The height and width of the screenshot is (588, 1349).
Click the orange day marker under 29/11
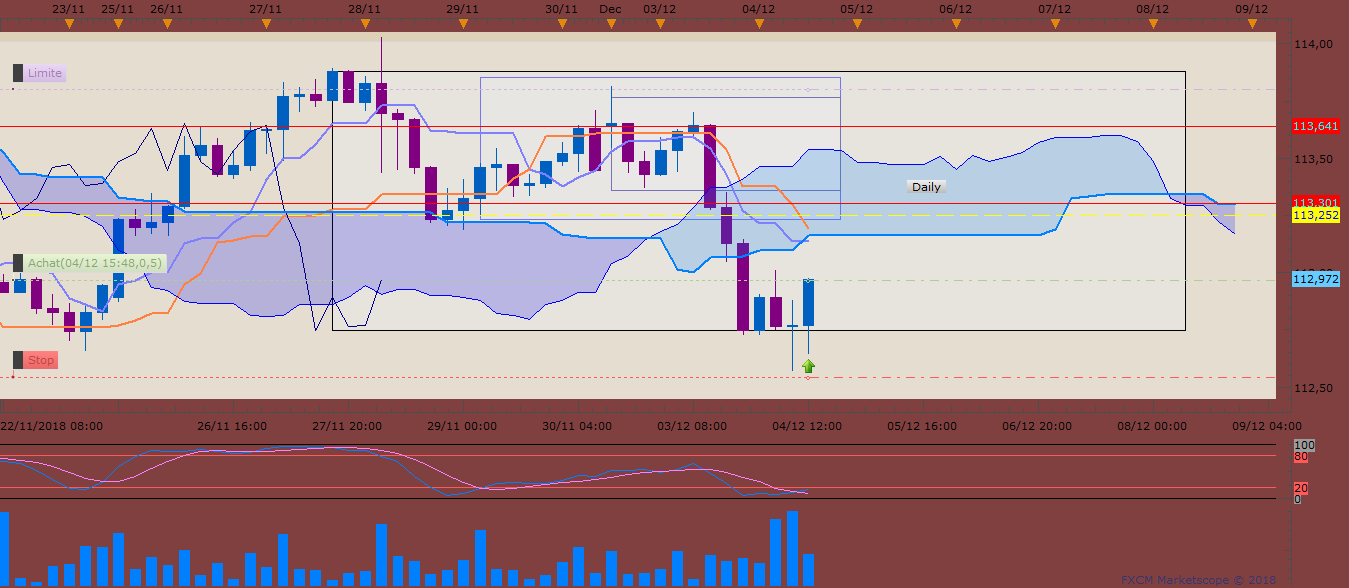point(462,24)
